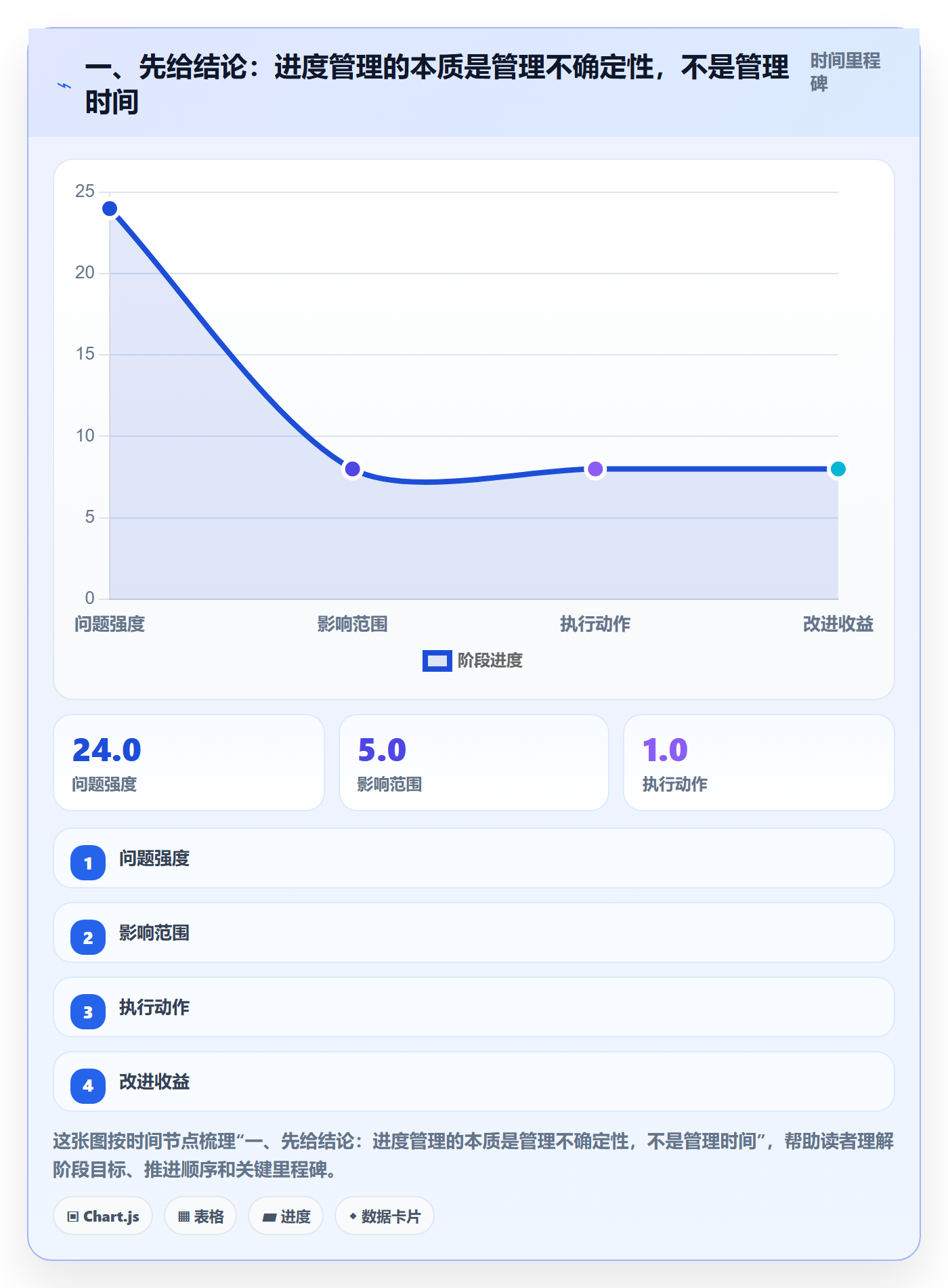Viewport: 948px width, 1288px height.
Task: Click the 数据卡片 tag chip
Action: 385,1216
